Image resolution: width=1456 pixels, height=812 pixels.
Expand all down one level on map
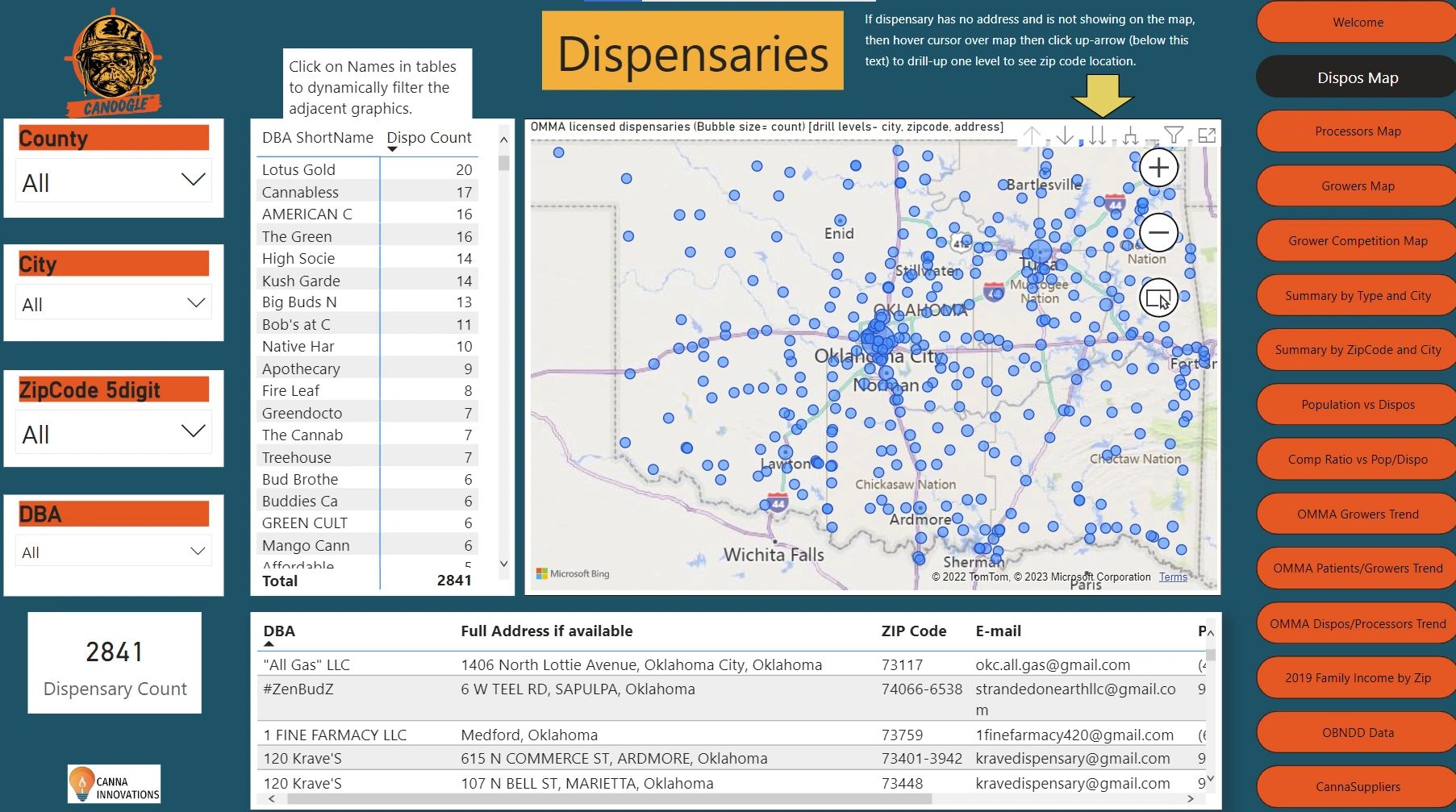[1130, 135]
